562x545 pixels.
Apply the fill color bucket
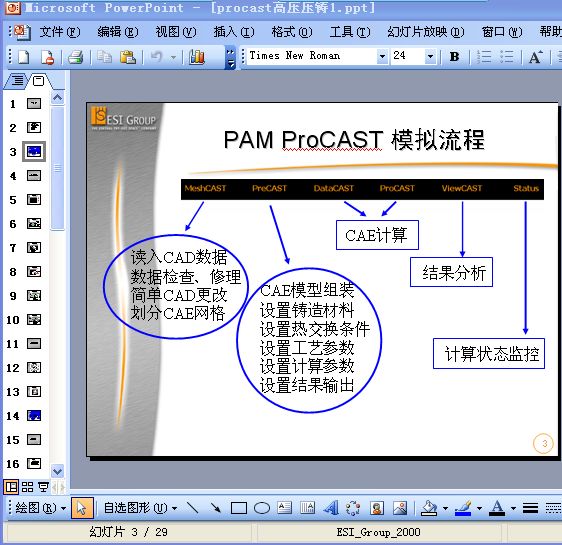tap(429, 508)
